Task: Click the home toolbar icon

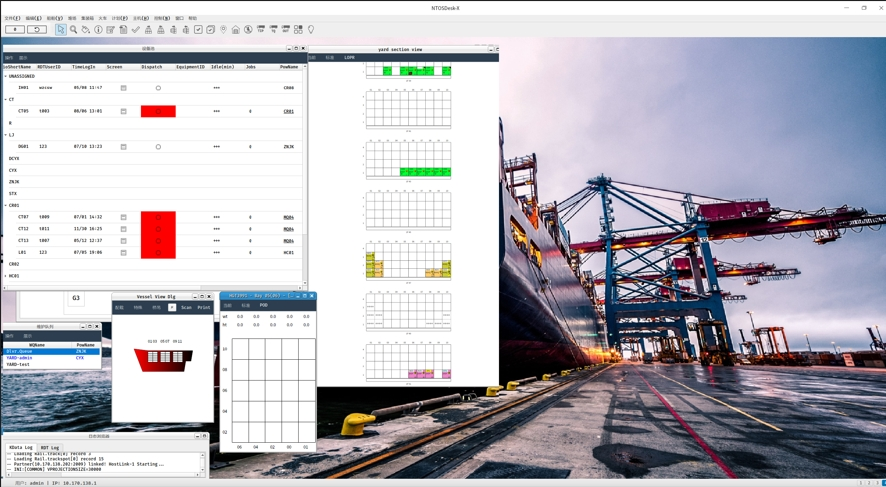Action: (236, 30)
